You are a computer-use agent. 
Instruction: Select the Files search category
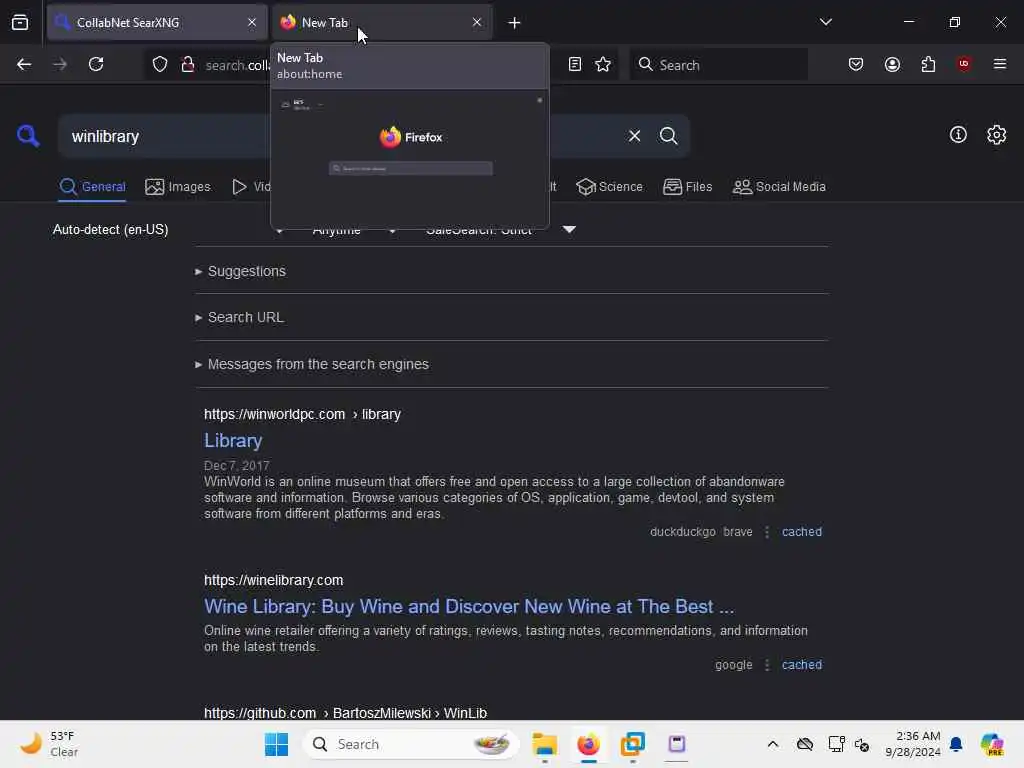687,187
